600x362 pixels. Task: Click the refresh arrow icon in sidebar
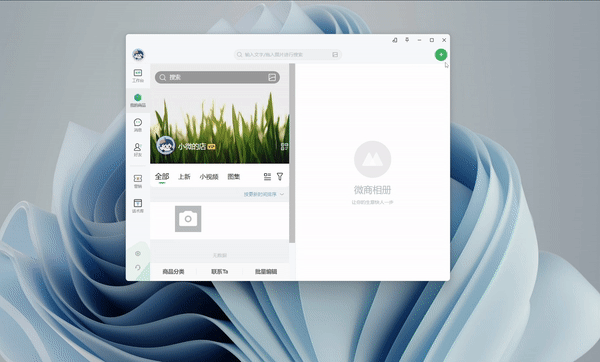(138, 267)
